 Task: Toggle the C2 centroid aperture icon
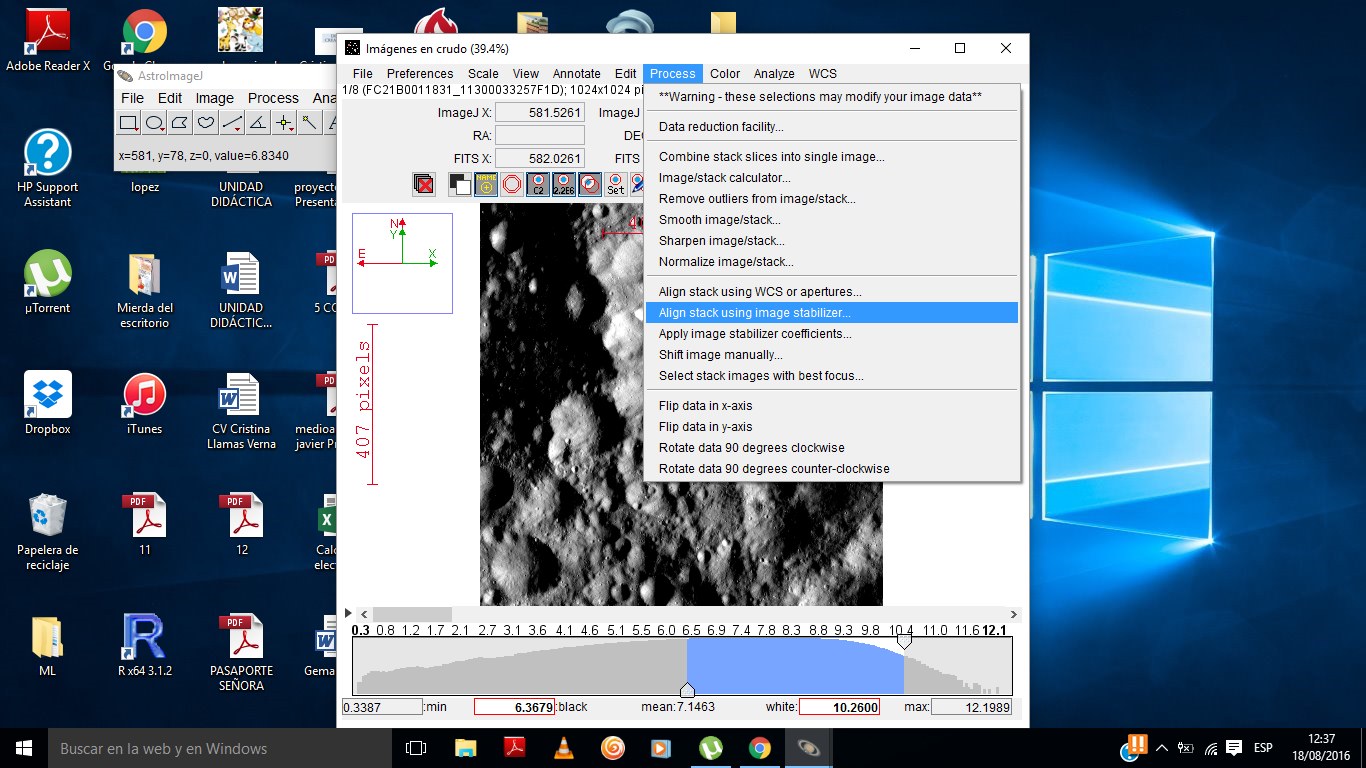click(538, 184)
